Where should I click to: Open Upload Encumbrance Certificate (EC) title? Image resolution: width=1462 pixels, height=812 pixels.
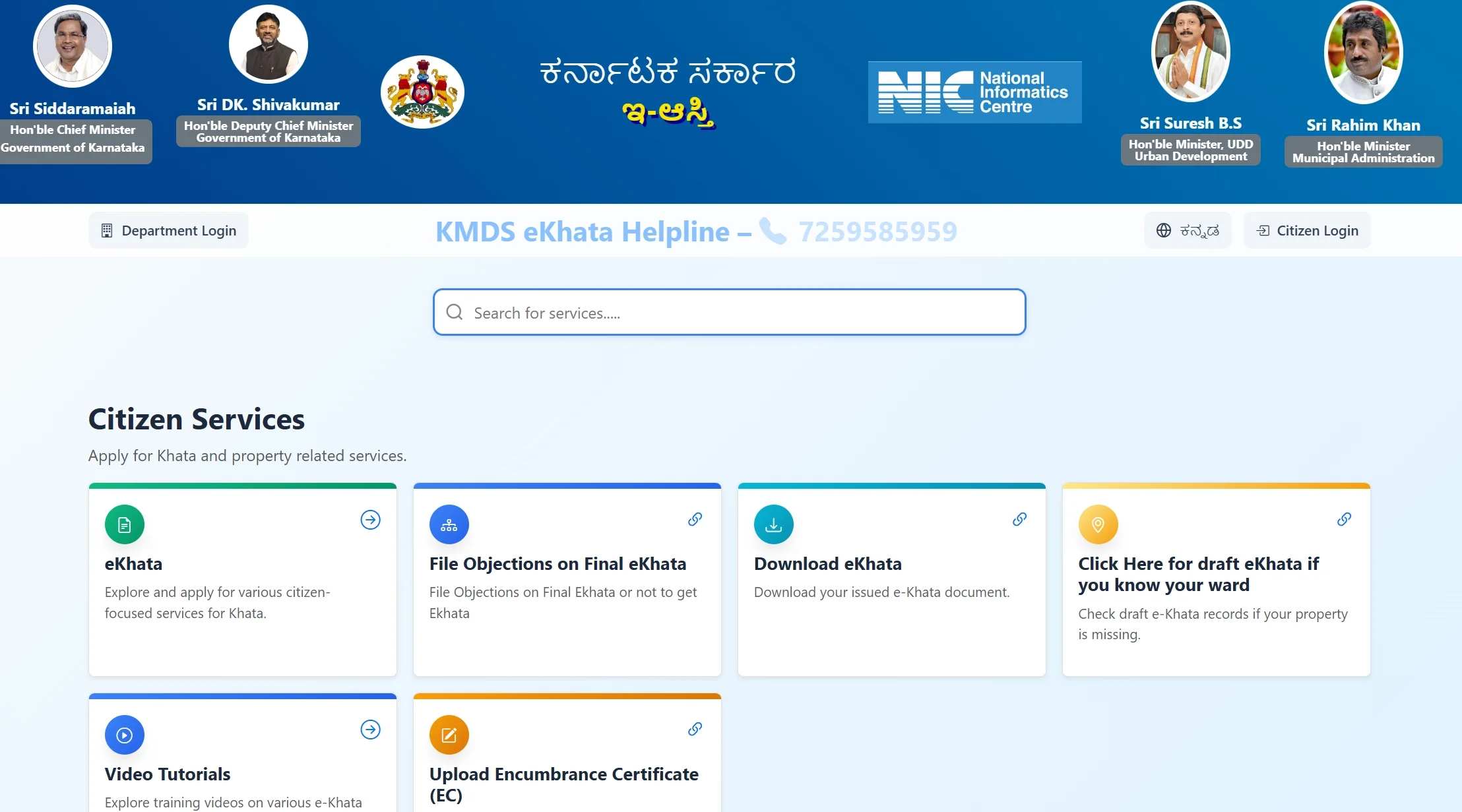coord(563,784)
